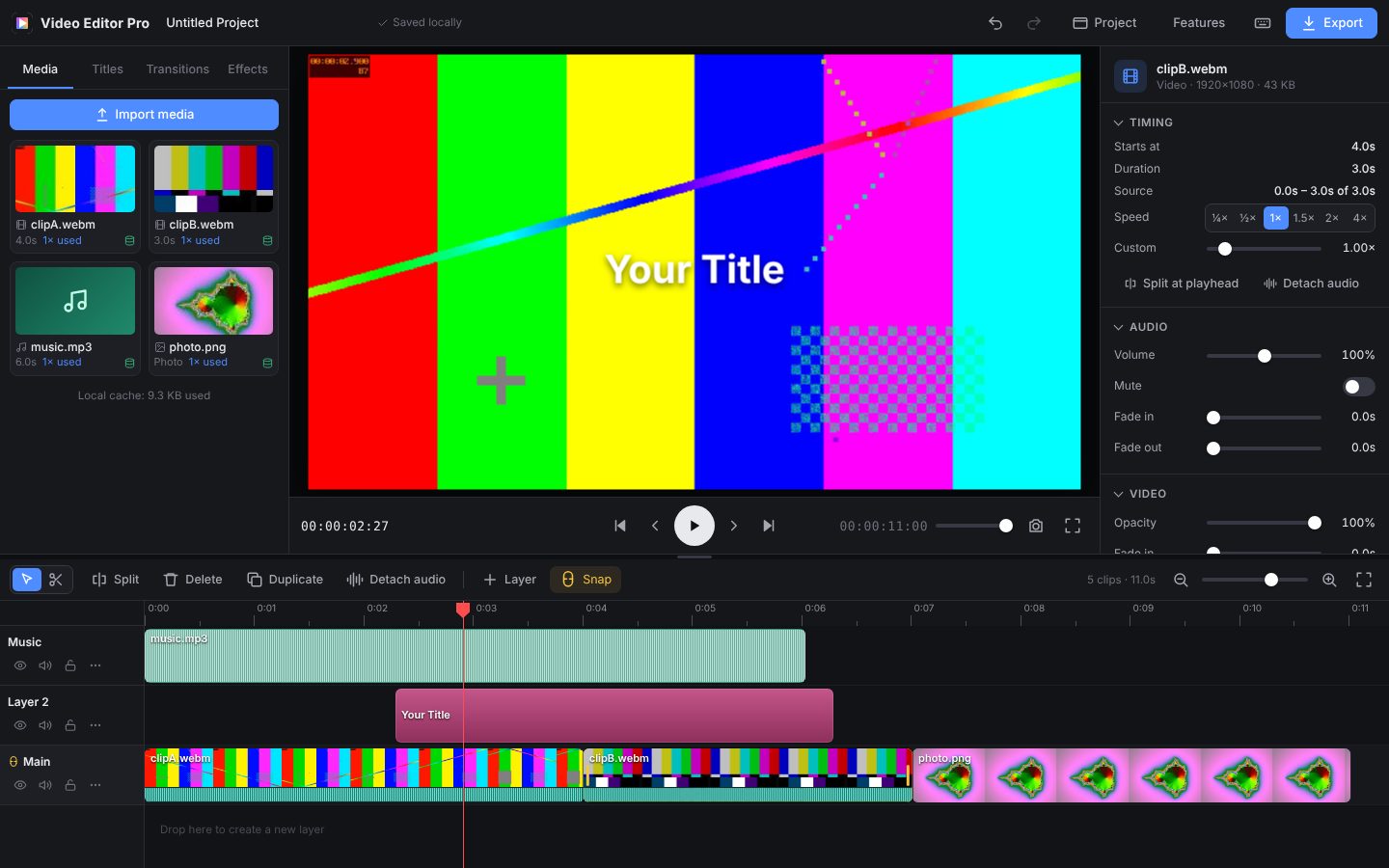The width and height of the screenshot is (1389, 868).
Task: Toggle Snap on the timeline toolbar
Action: 586,580
